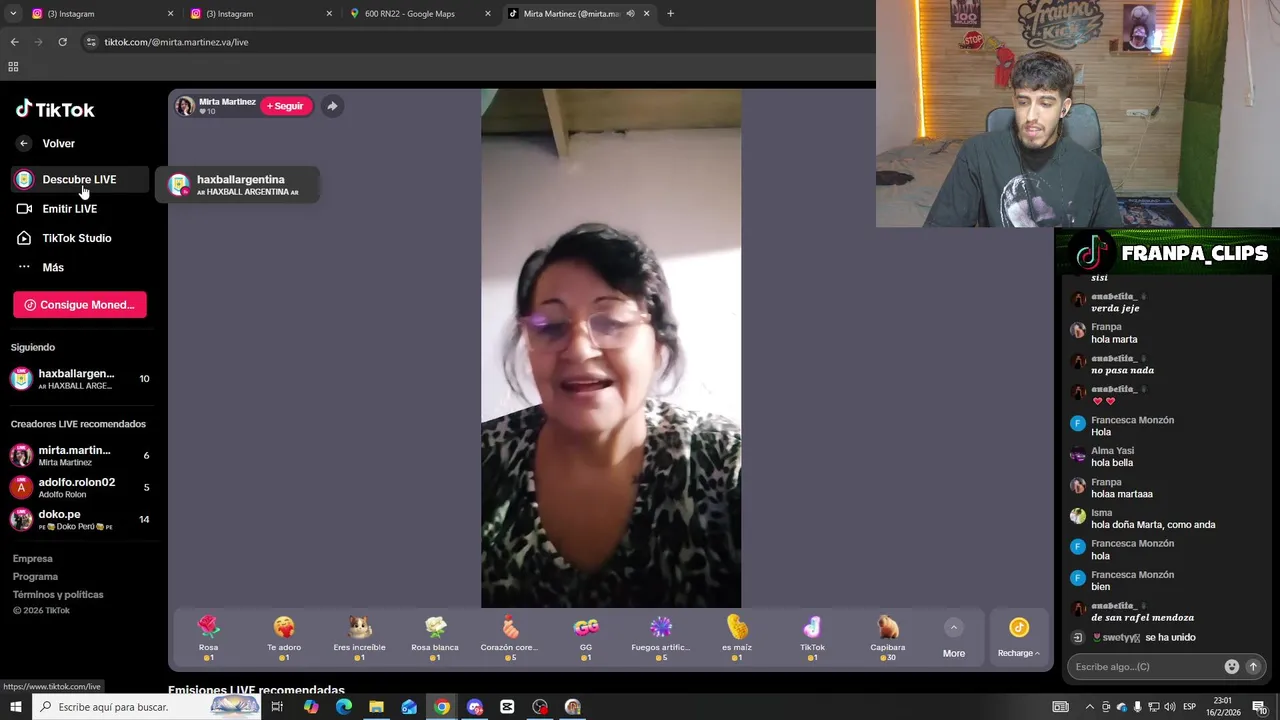
Task: Open a new browser tab
Action: click(x=670, y=14)
